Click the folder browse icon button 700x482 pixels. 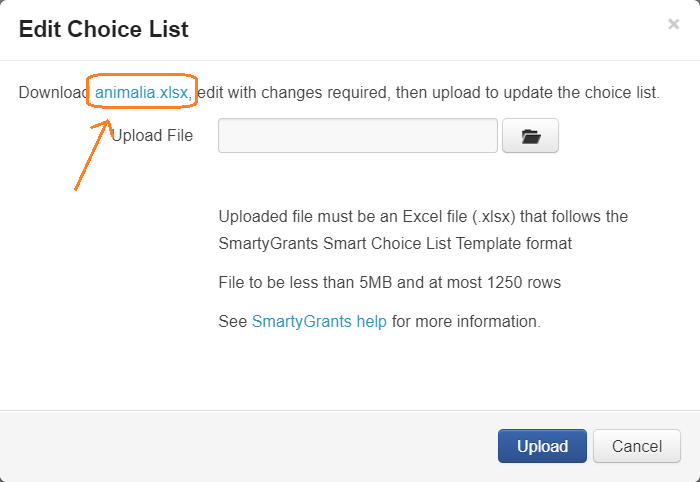click(530, 136)
